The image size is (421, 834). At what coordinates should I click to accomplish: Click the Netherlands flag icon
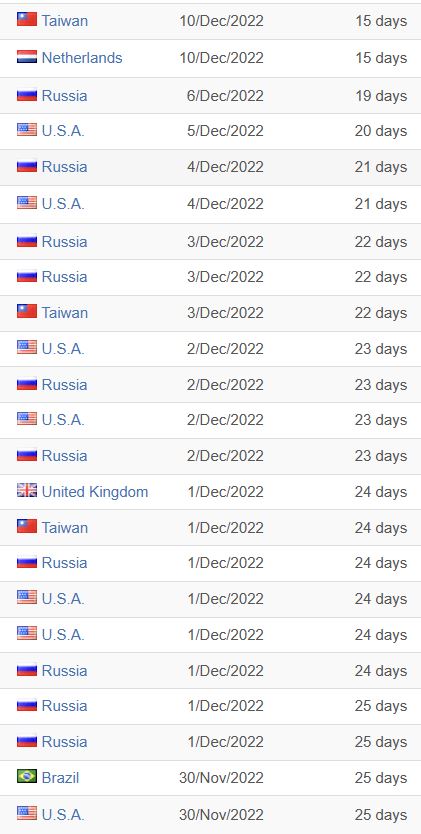tap(27, 56)
